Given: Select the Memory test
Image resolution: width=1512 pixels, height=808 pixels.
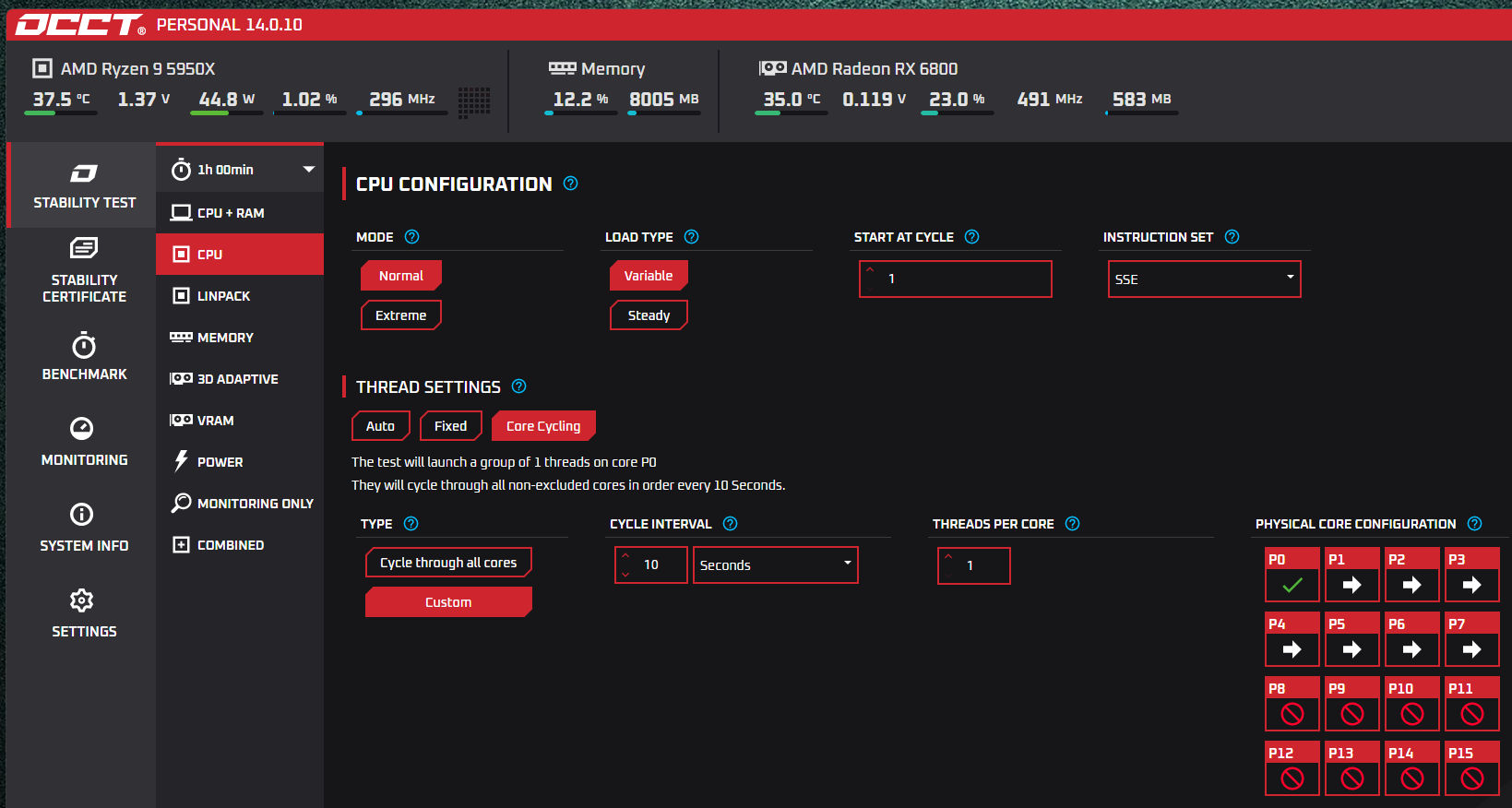Looking at the screenshot, I should 240,338.
